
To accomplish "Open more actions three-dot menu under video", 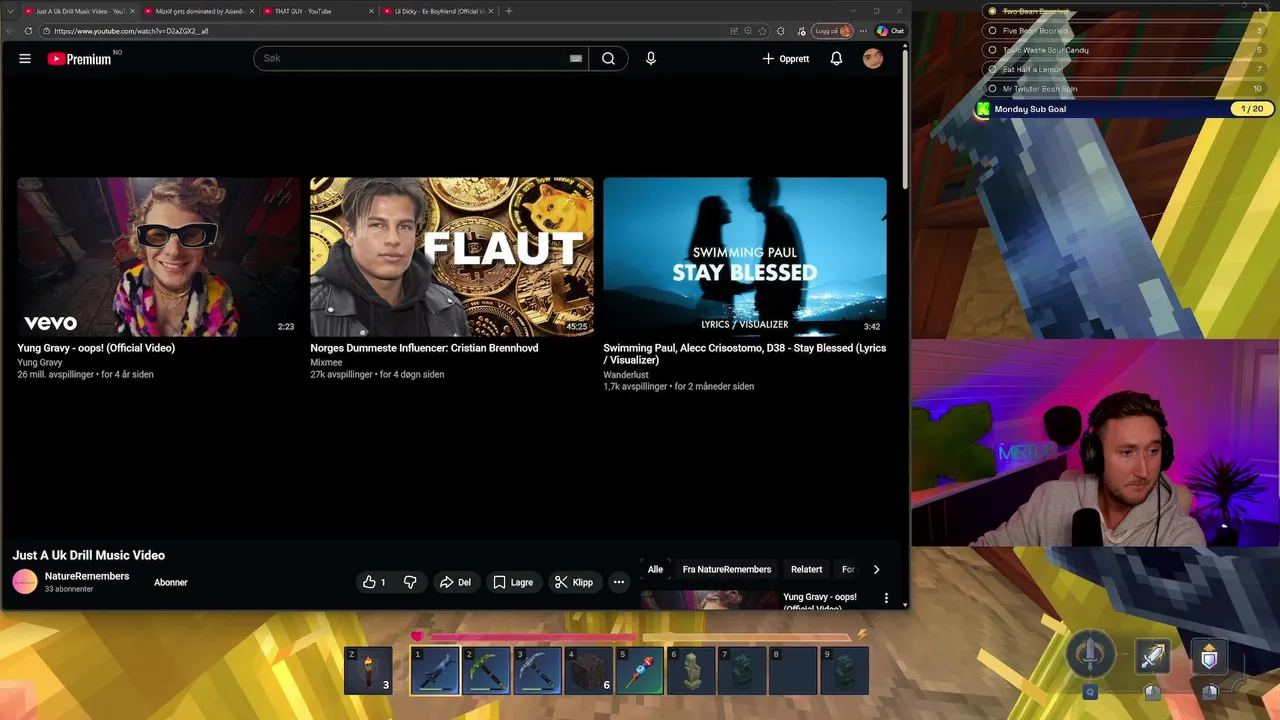I will [619, 582].
